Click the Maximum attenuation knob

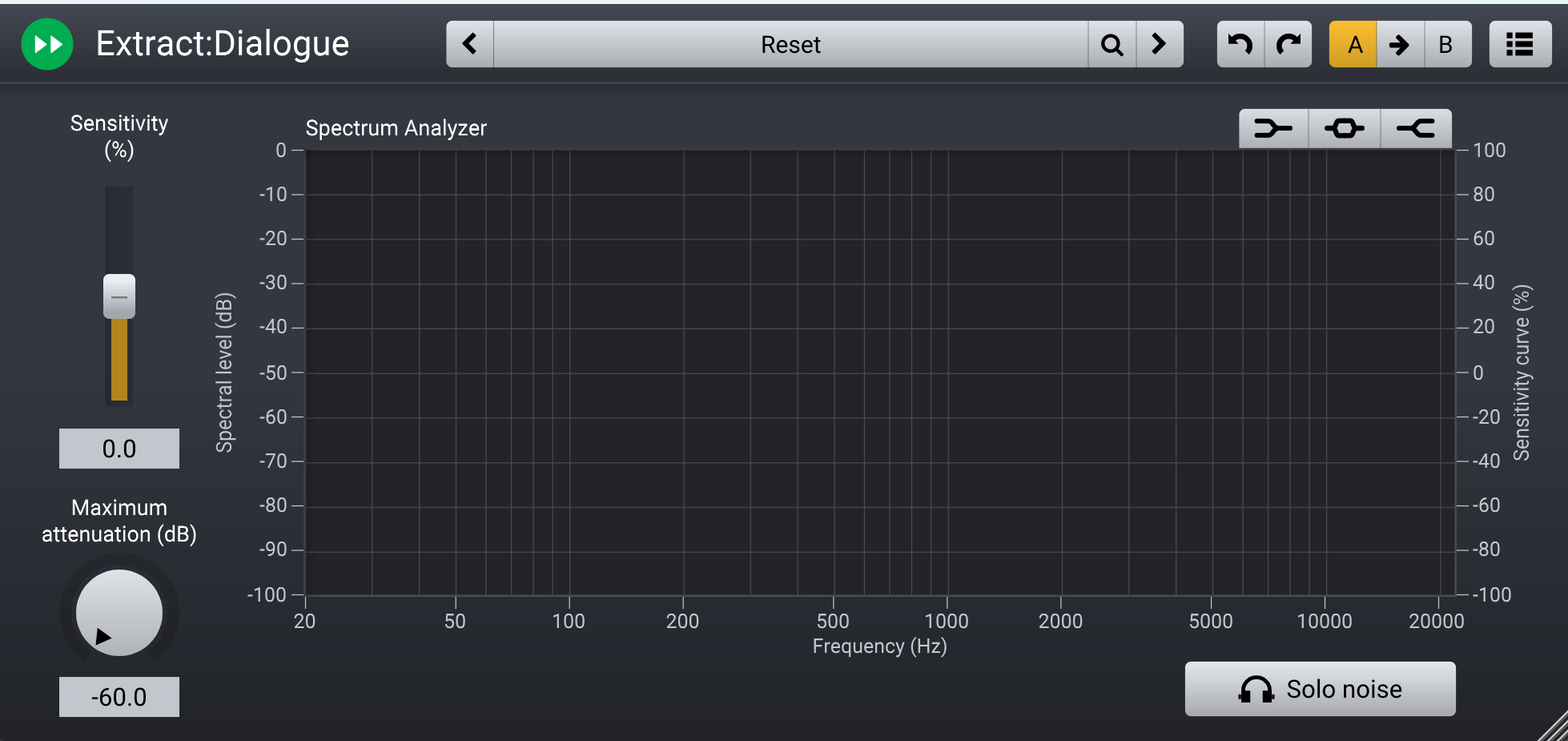(x=119, y=613)
